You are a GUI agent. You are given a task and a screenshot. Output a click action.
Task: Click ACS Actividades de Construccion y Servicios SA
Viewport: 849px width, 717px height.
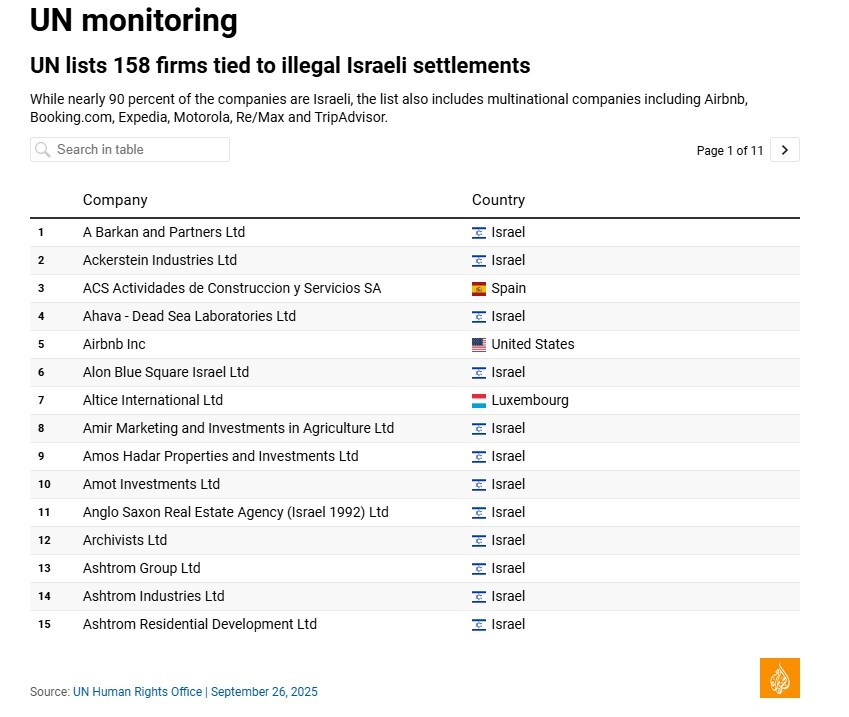coord(232,288)
